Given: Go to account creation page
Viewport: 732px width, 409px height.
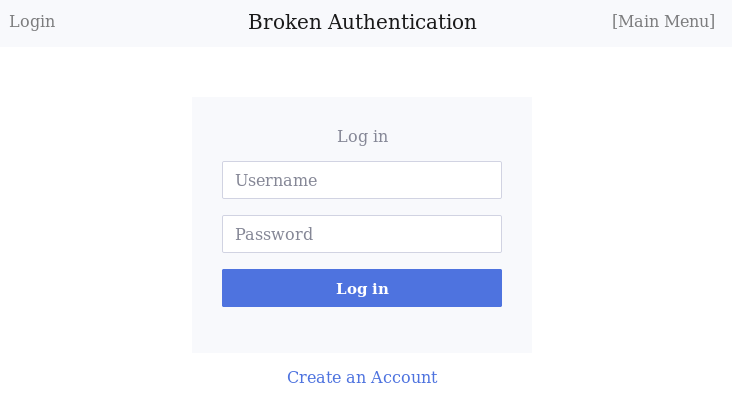Looking at the screenshot, I should [x=361, y=377].
